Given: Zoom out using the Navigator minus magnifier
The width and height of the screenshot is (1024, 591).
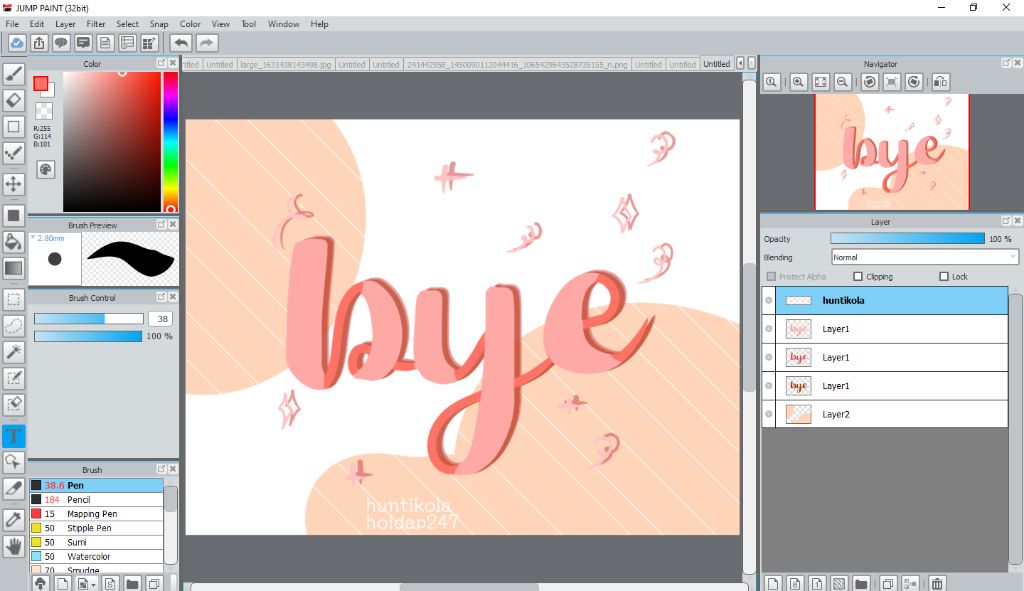Looking at the screenshot, I should 842,82.
